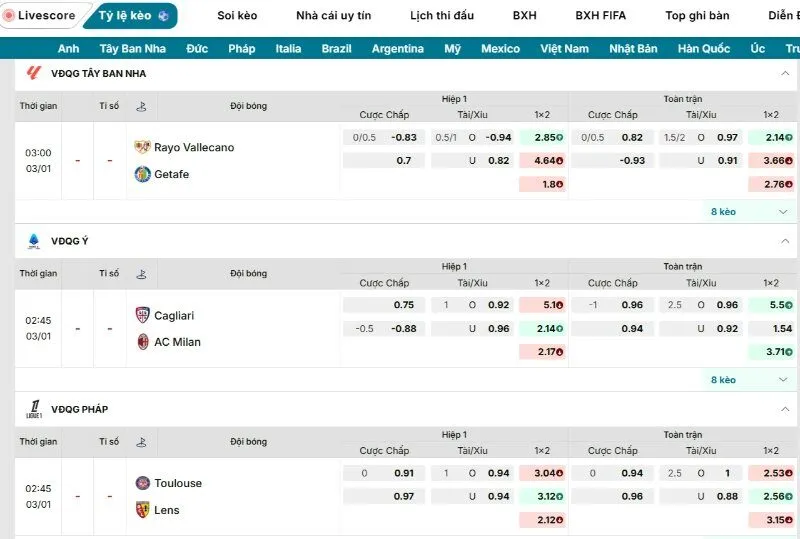Select Tây Ban Nha country filter
This screenshot has width=800, height=539.
click(133, 49)
